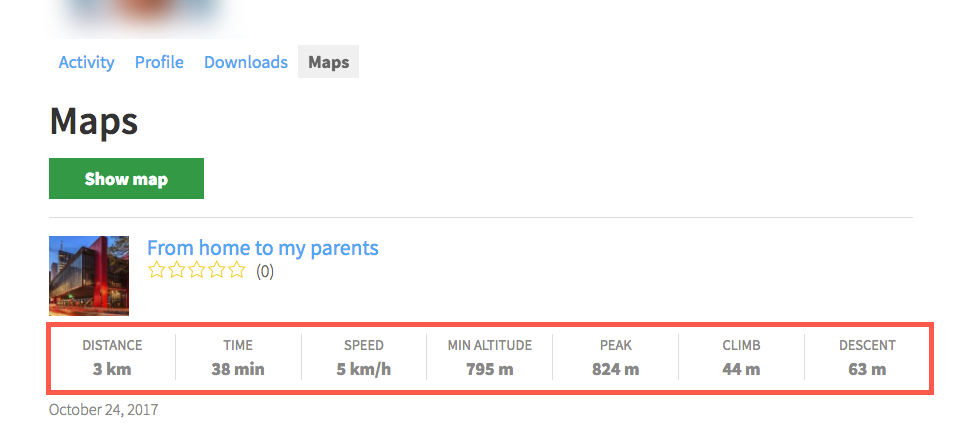Image resolution: width=968 pixels, height=429 pixels.
Task: Open the Activity tab
Action: (x=86, y=62)
